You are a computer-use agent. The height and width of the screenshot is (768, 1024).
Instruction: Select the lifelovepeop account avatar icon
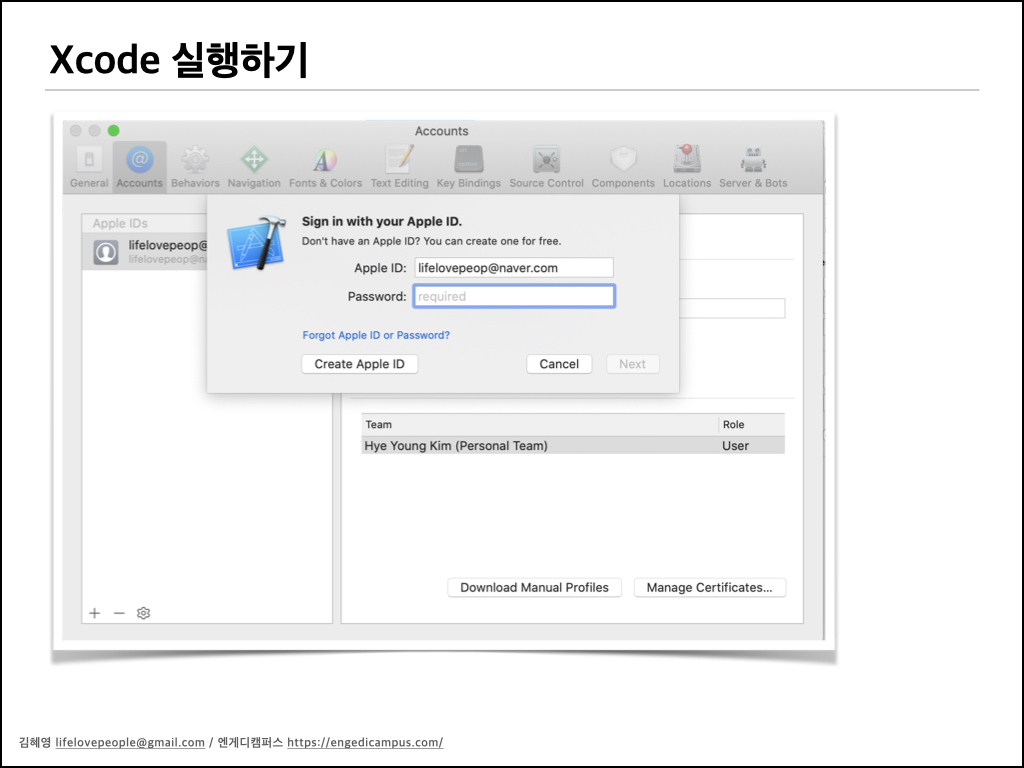tap(106, 252)
